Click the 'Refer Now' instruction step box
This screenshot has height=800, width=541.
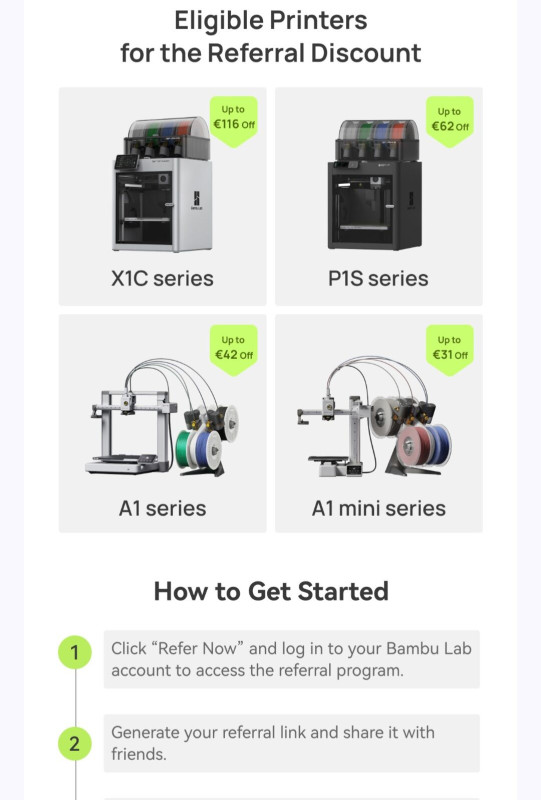pos(291,659)
